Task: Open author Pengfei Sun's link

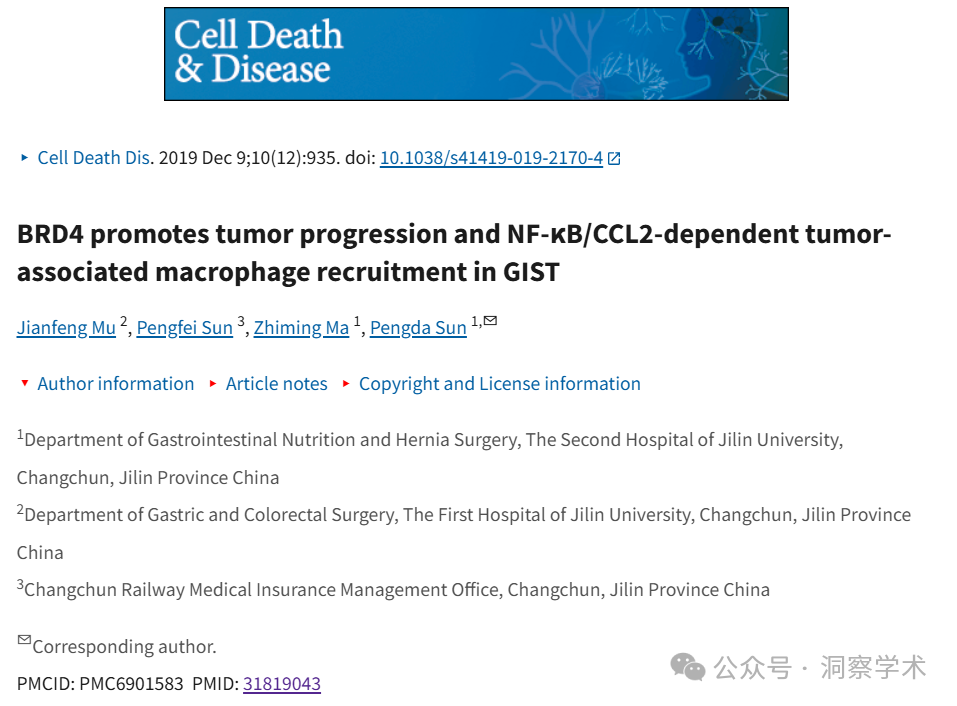Action: tap(184, 328)
